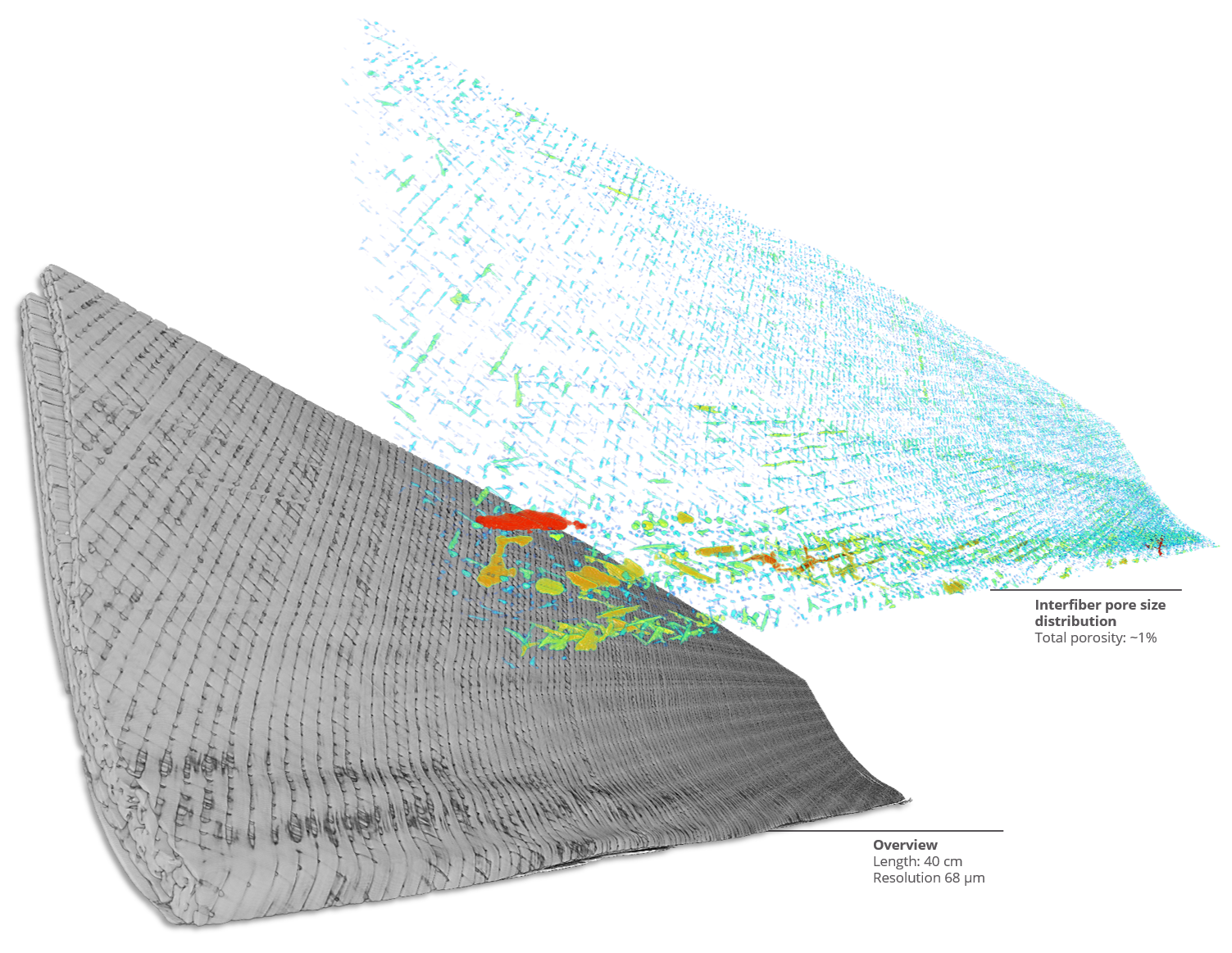Expand details under Total porosity ~1%
The image size is (1232, 953).
tap(1098, 637)
